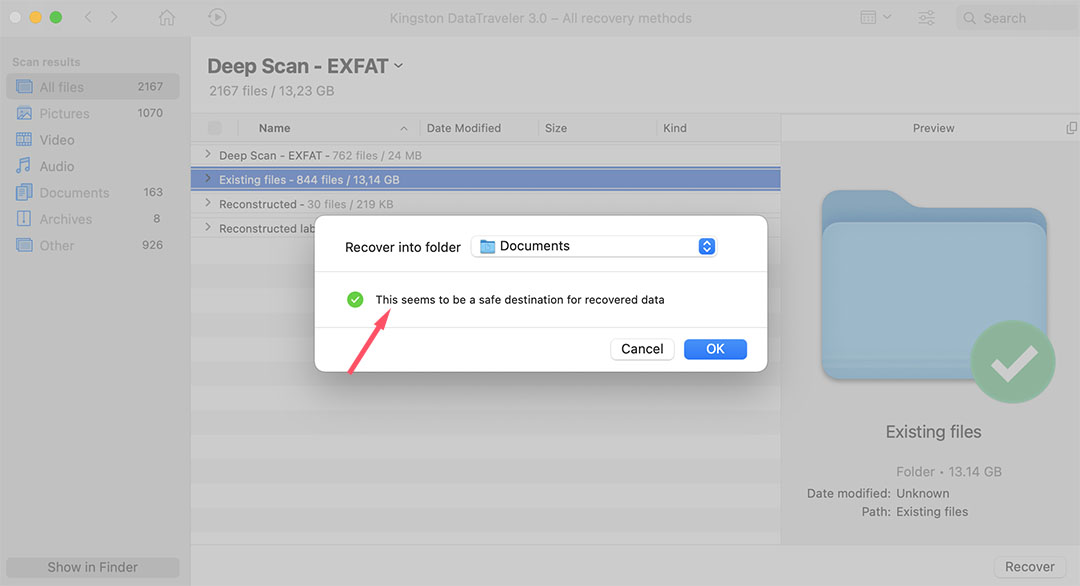Select Documents category in sidebar
Screen dimensions: 1080x586
pyautogui.click(x=74, y=193)
